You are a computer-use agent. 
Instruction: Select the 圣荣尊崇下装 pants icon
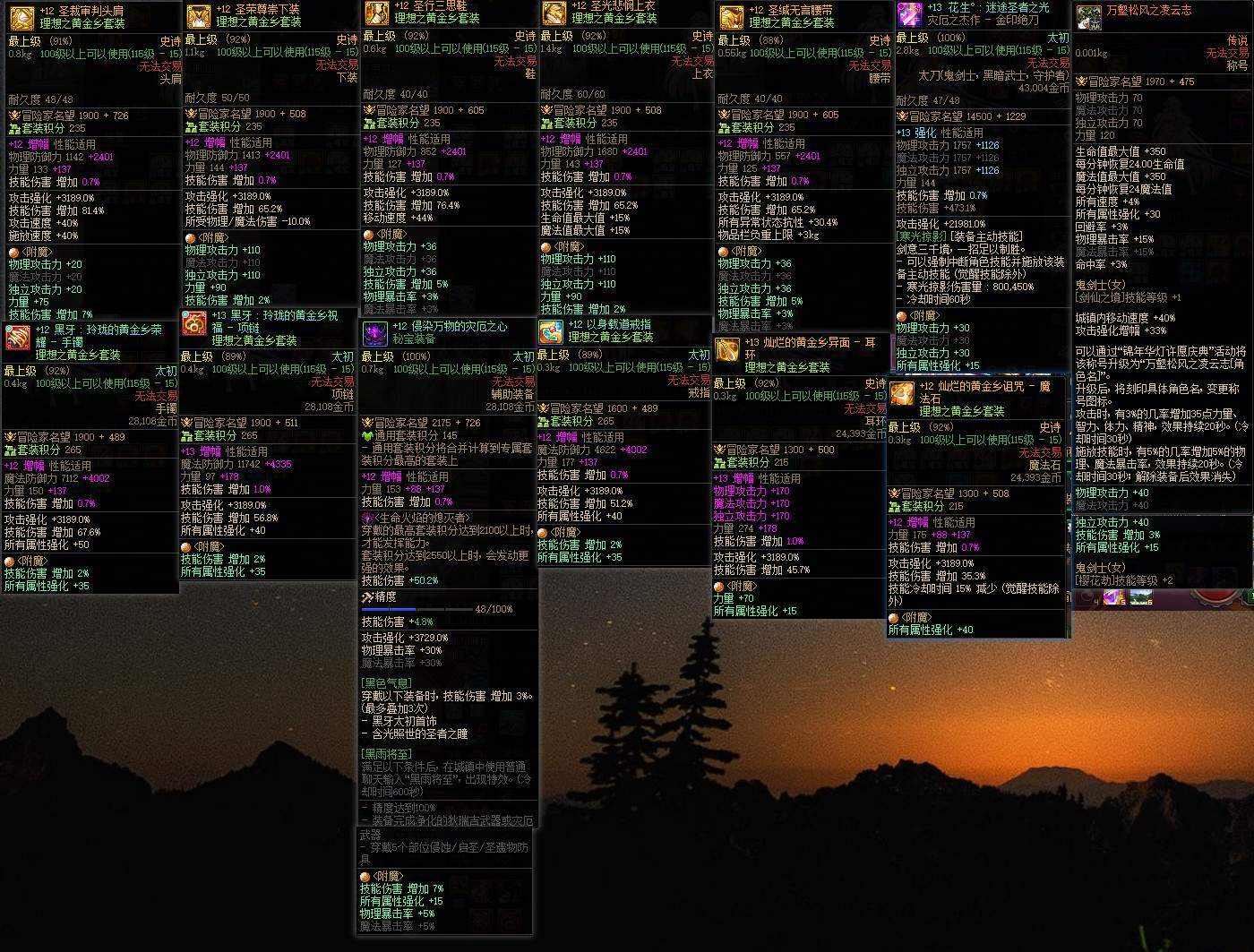tap(198, 17)
